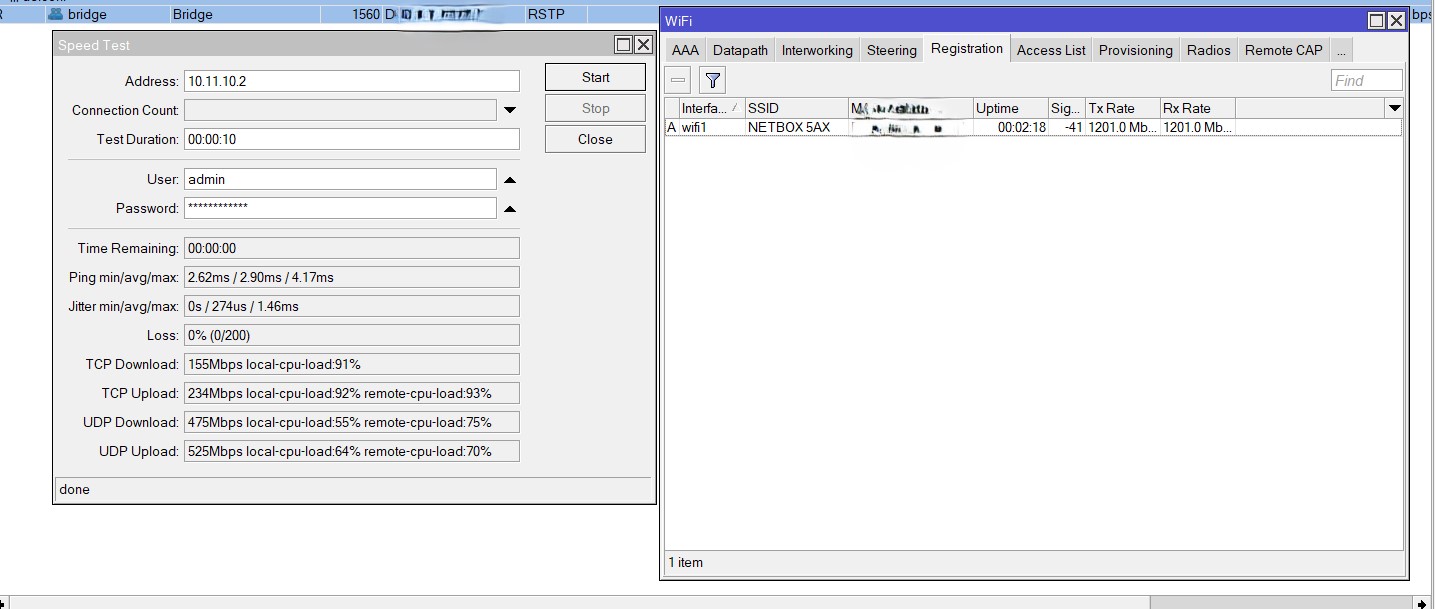Click the Ping min/avg/max result field
Screen dimensions: 1435x609
pos(352,277)
